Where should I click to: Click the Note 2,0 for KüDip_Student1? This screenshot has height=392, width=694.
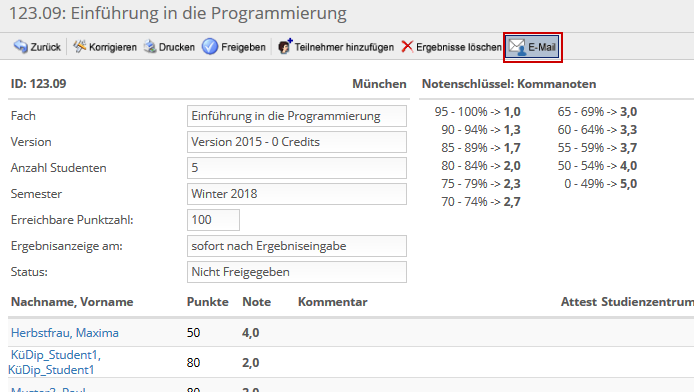251,363
